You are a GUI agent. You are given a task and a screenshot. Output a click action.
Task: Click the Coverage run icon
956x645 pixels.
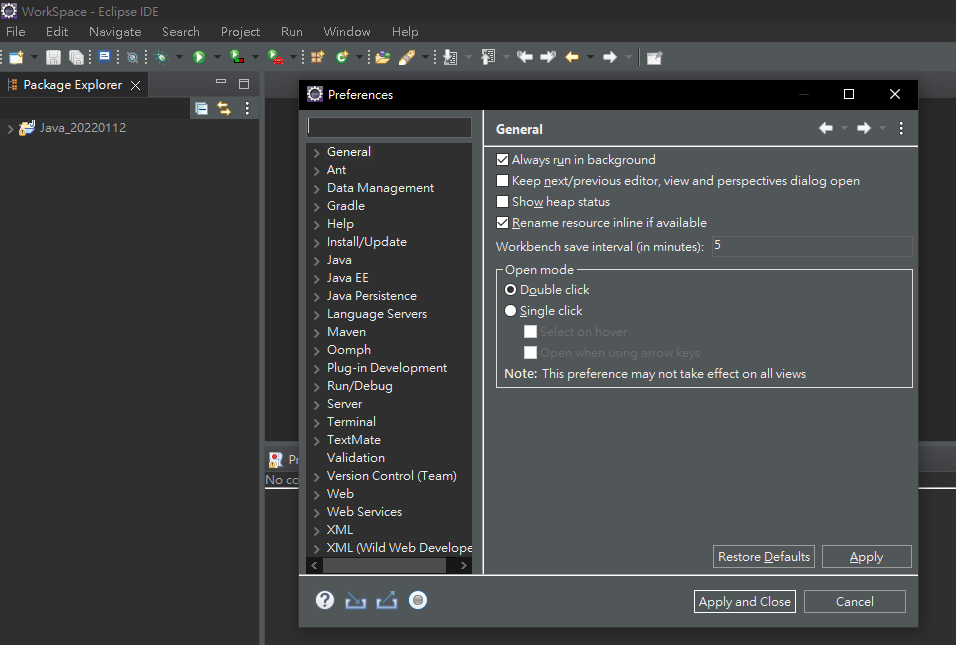[x=237, y=57]
